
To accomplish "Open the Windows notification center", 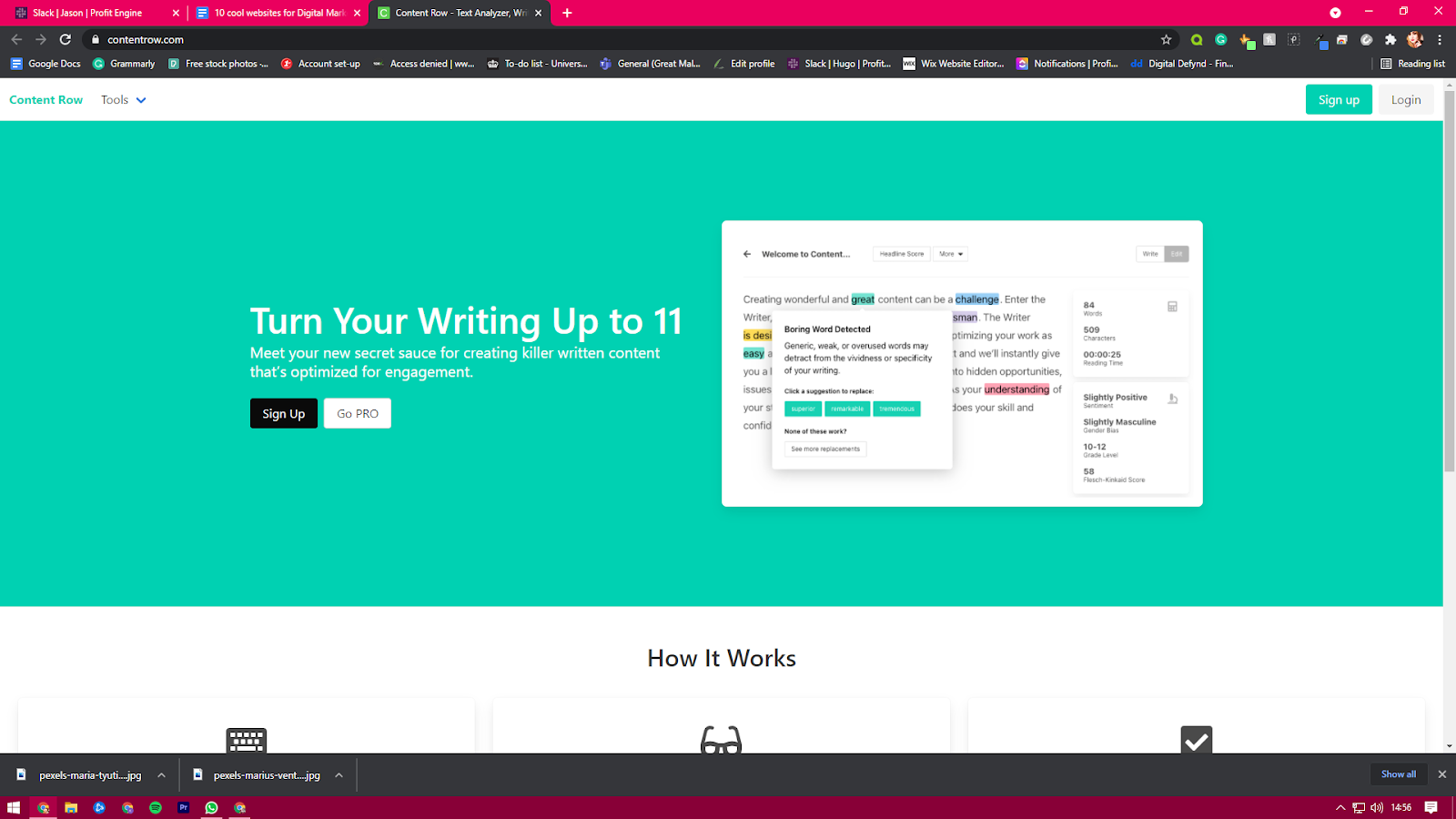I will [1431, 807].
